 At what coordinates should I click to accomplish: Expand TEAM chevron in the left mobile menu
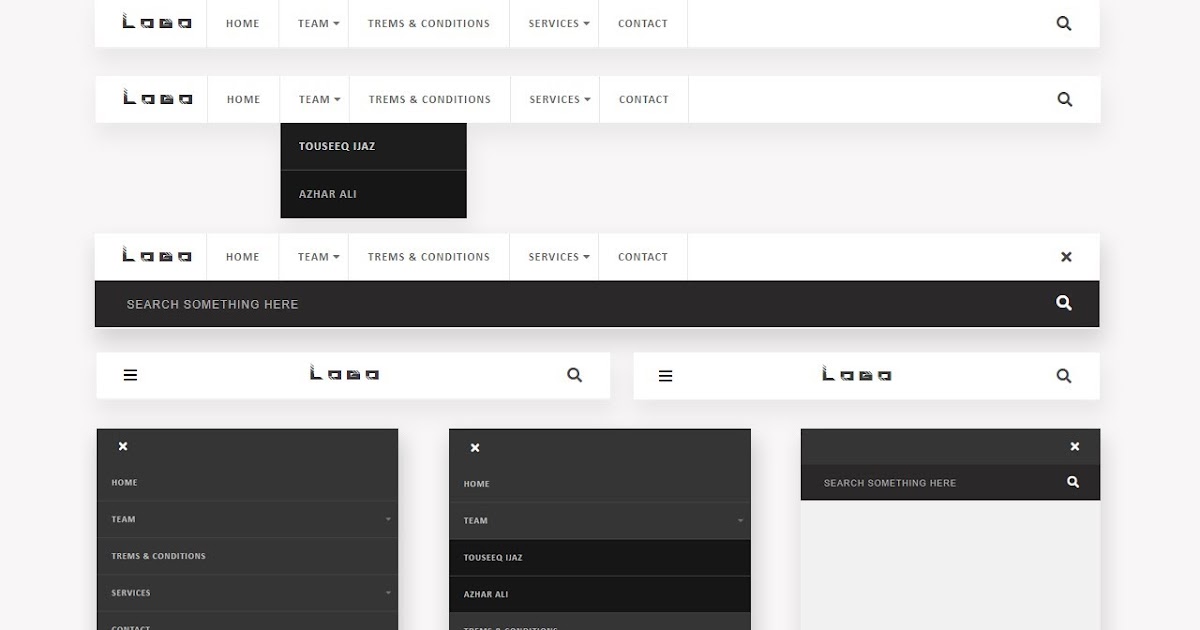(x=388, y=519)
